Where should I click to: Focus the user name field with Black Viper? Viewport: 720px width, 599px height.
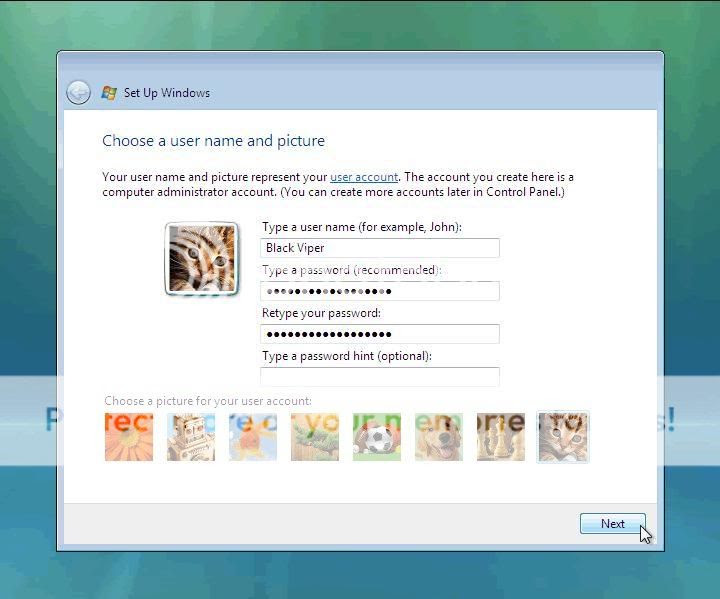point(380,248)
